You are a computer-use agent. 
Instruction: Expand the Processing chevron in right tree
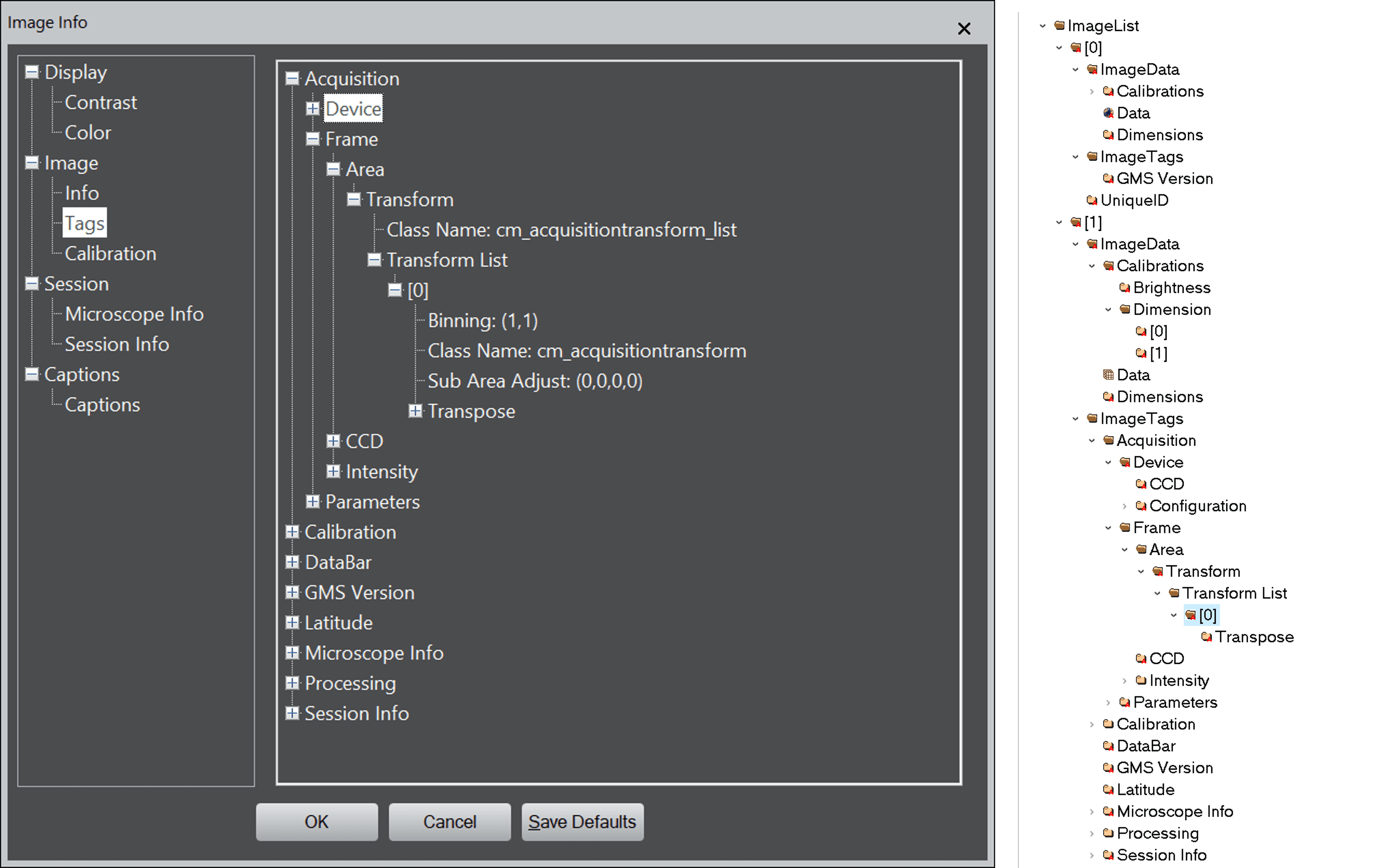pos(1091,833)
